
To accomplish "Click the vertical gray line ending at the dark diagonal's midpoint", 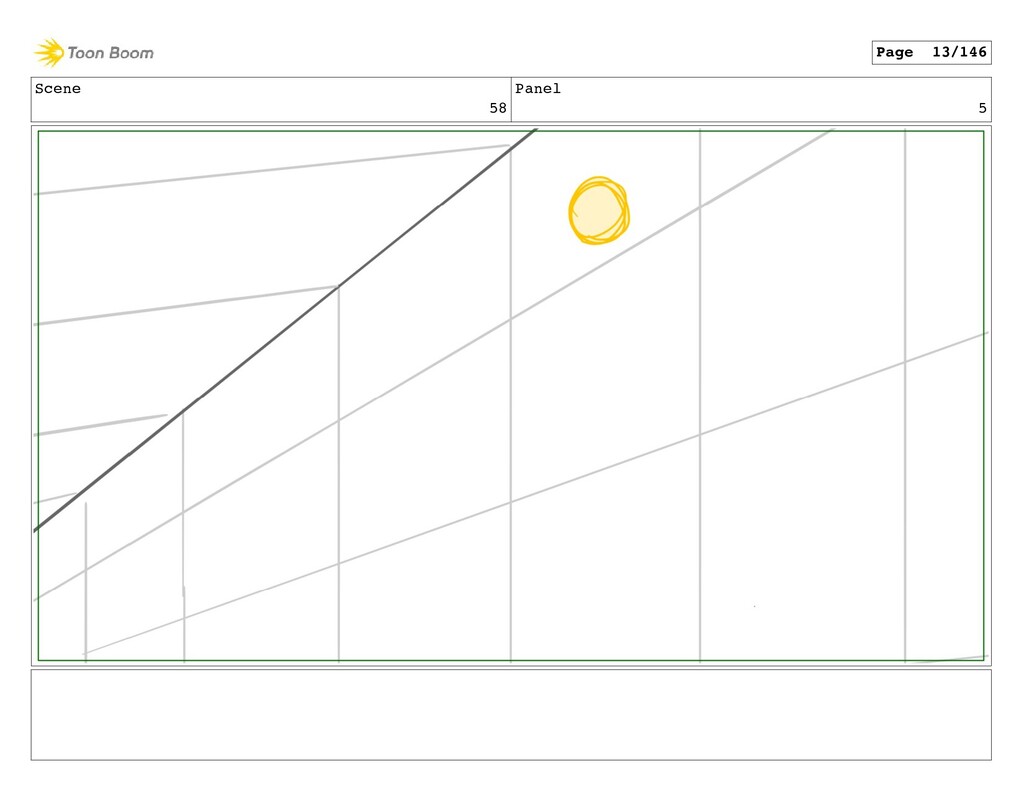I will tap(339, 474).
